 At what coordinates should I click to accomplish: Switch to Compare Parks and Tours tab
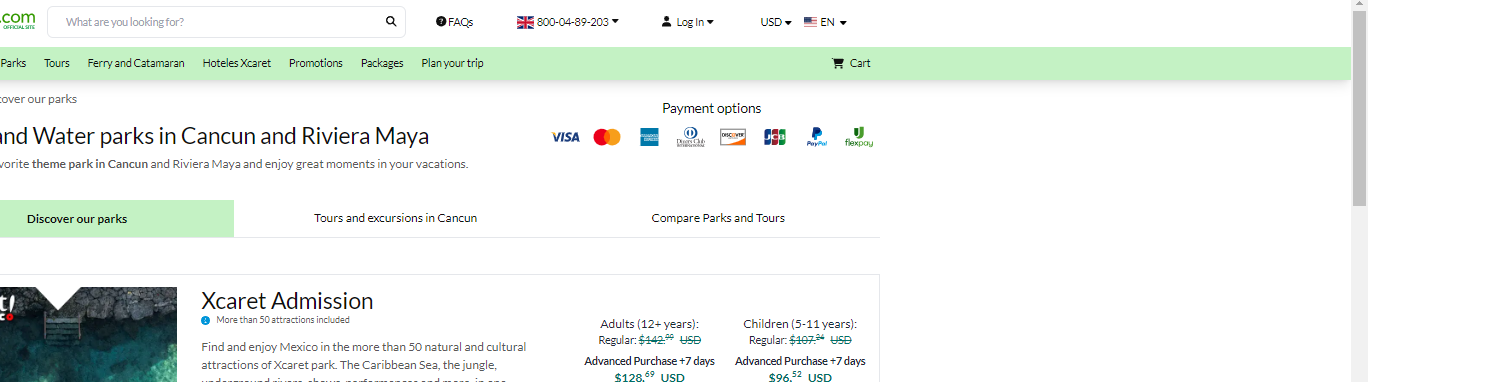tap(718, 218)
